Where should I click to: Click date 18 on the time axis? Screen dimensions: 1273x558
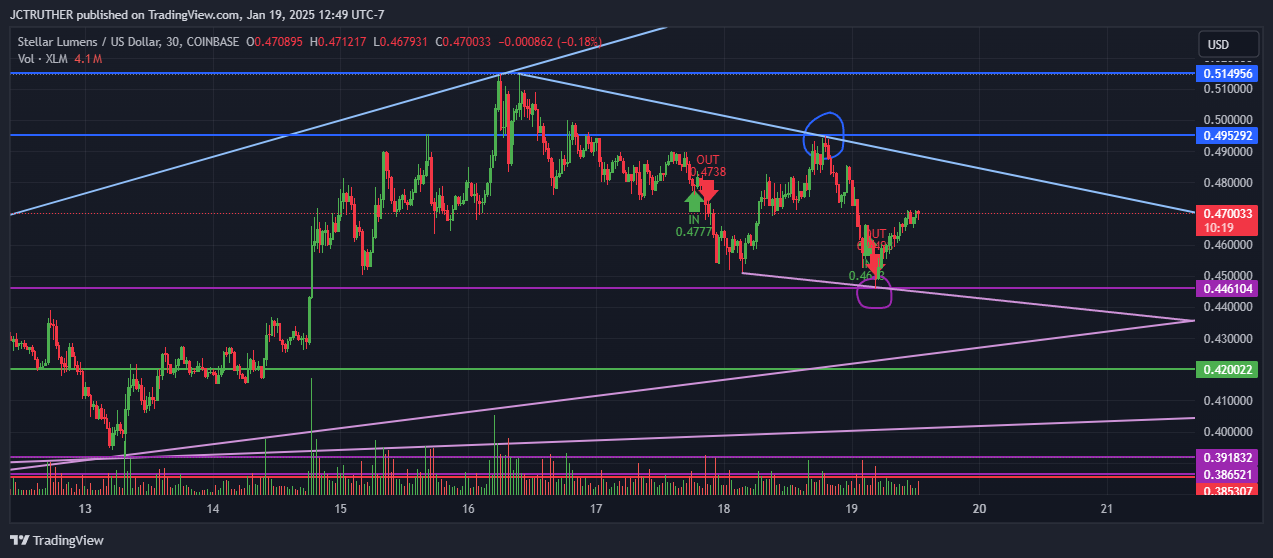(x=724, y=509)
